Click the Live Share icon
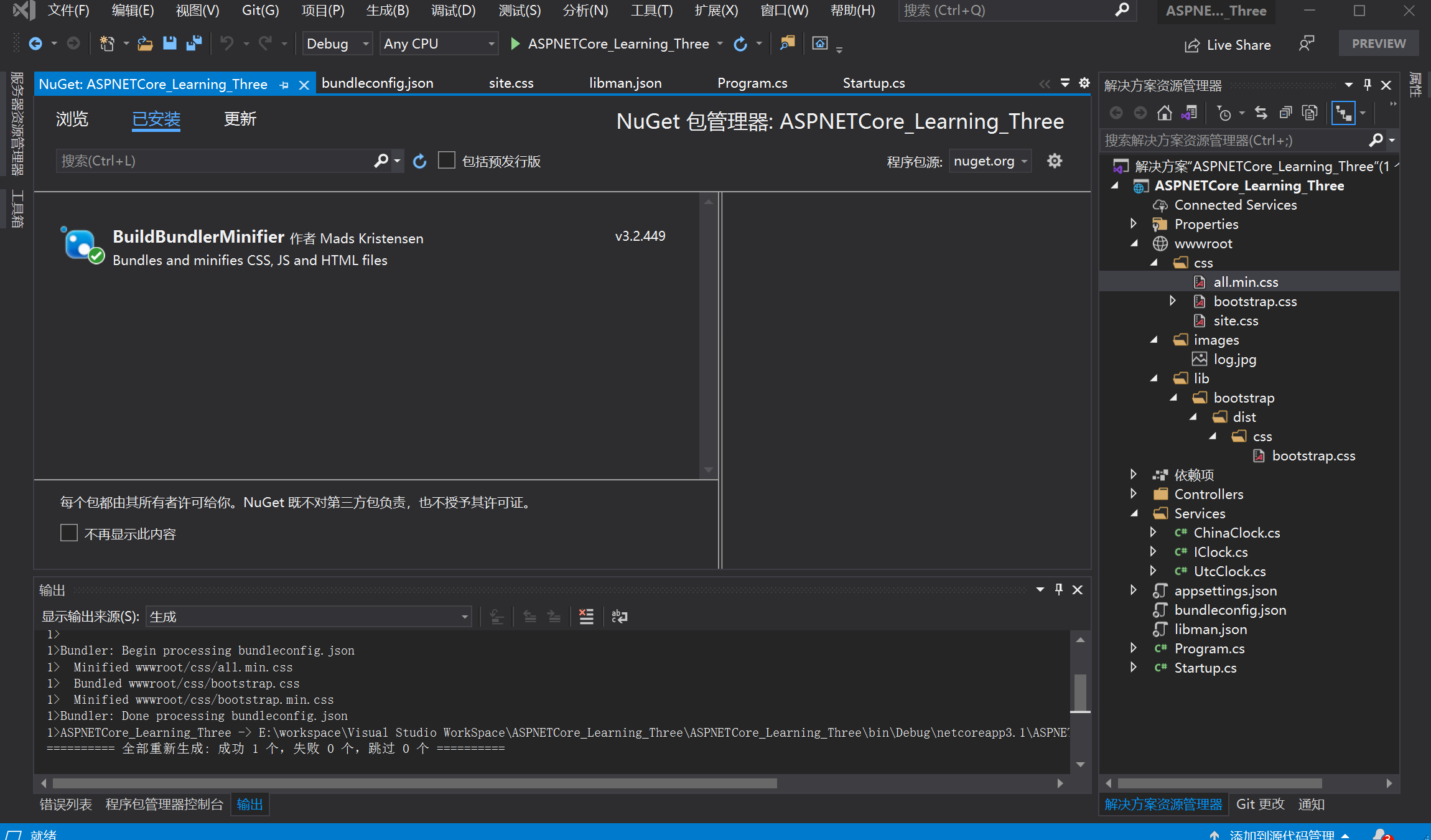This screenshot has height=840, width=1431. (x=1191, y=45)
